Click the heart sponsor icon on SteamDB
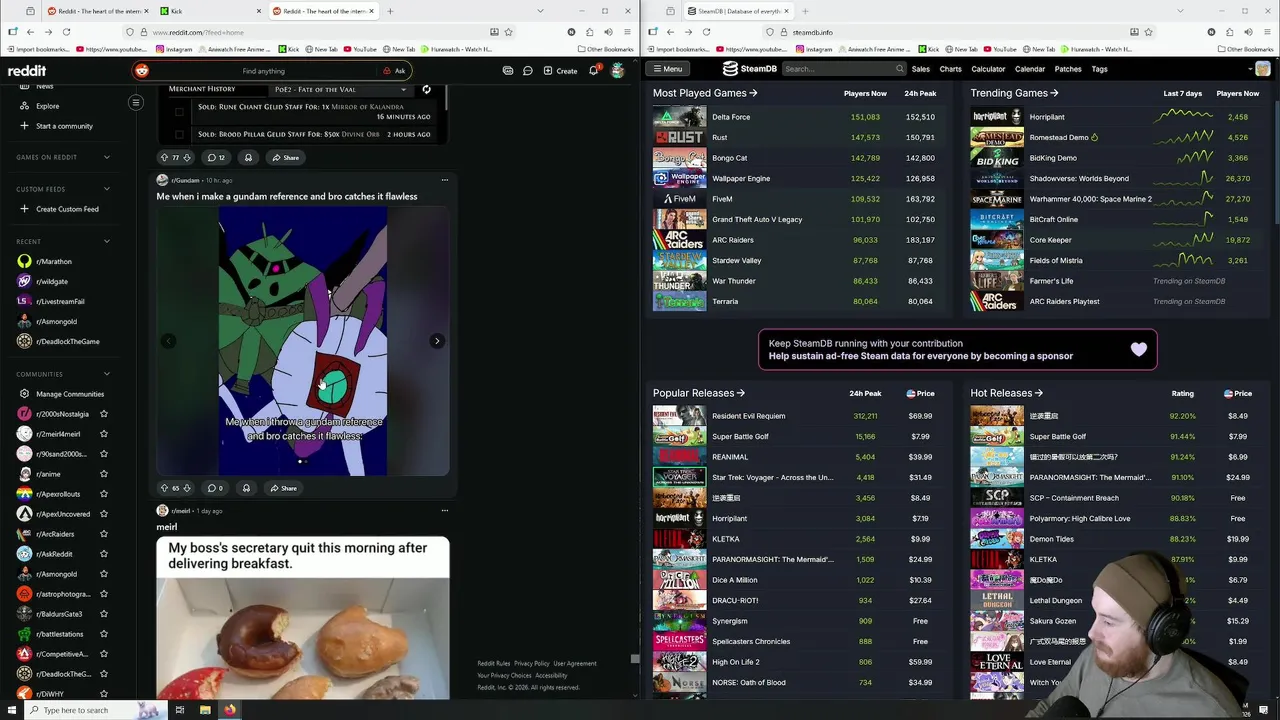This screenshot has height=720, width=1280. click(x=1139, y=349)
